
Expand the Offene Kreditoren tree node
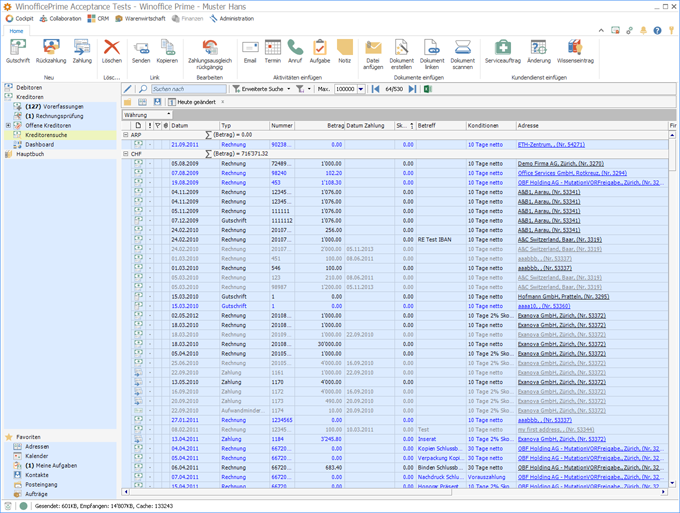8,125
